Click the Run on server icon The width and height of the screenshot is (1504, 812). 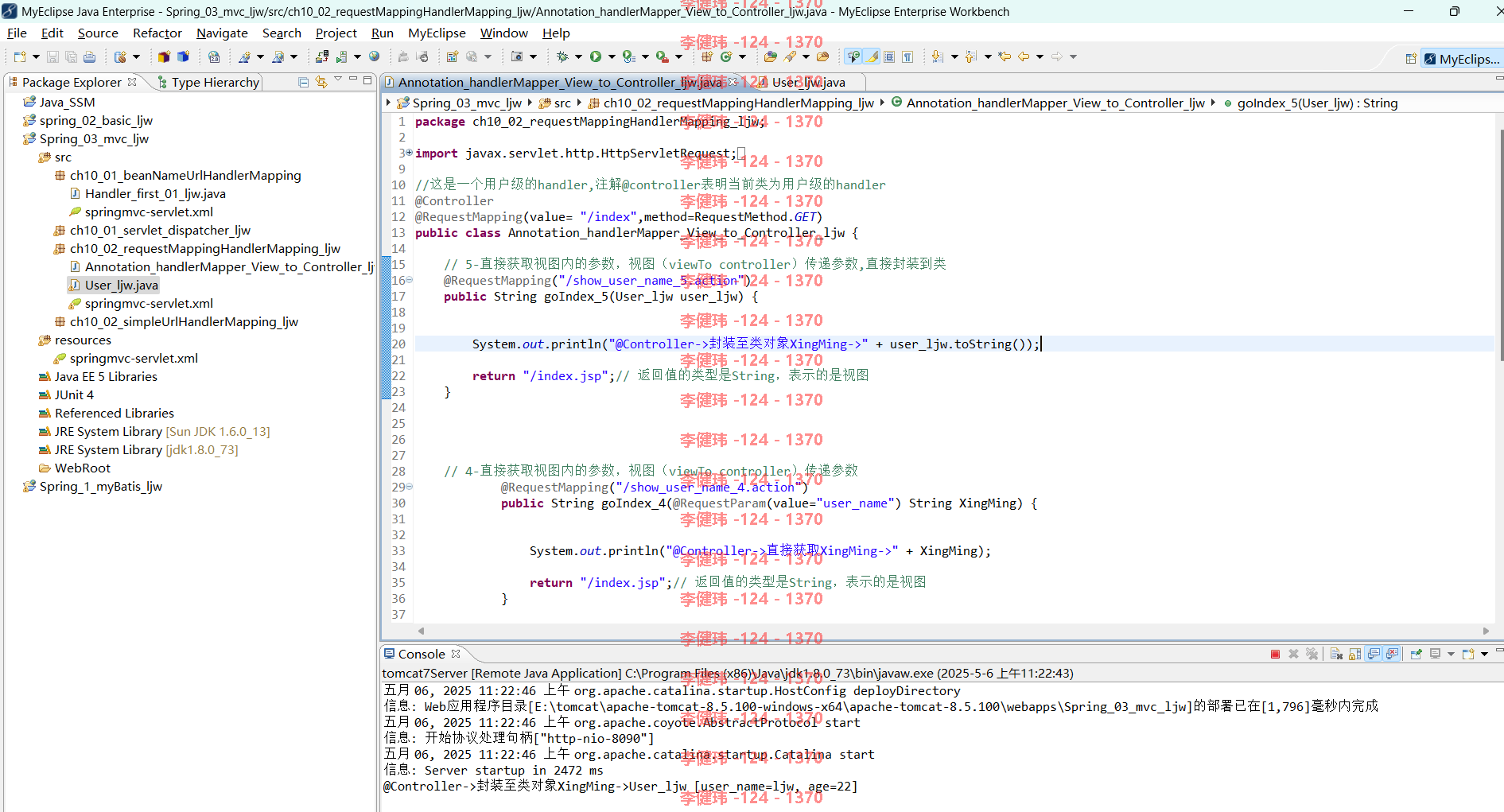(x=342, y=56)
